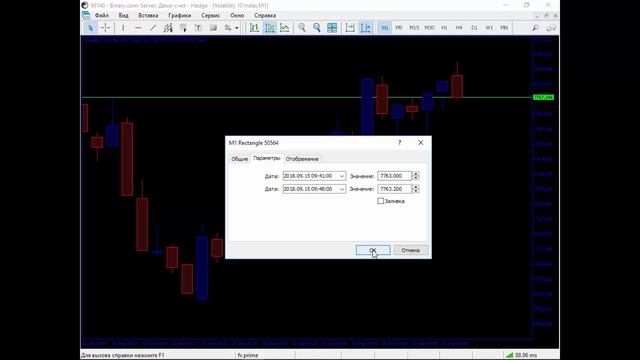The height and width of the screenshot is (360, 640).
Task: Select the M1 timeframe
Action: pos(384,28)
